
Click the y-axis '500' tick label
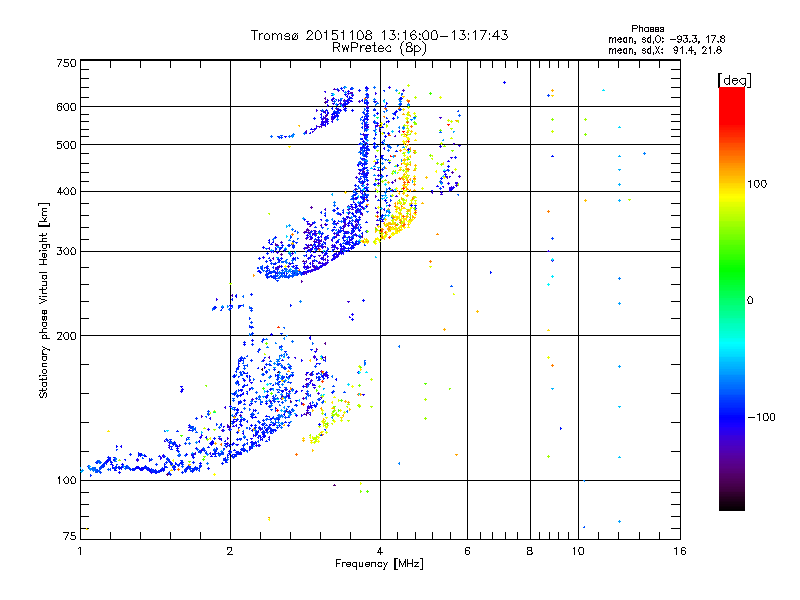click(x=66, y=145)
